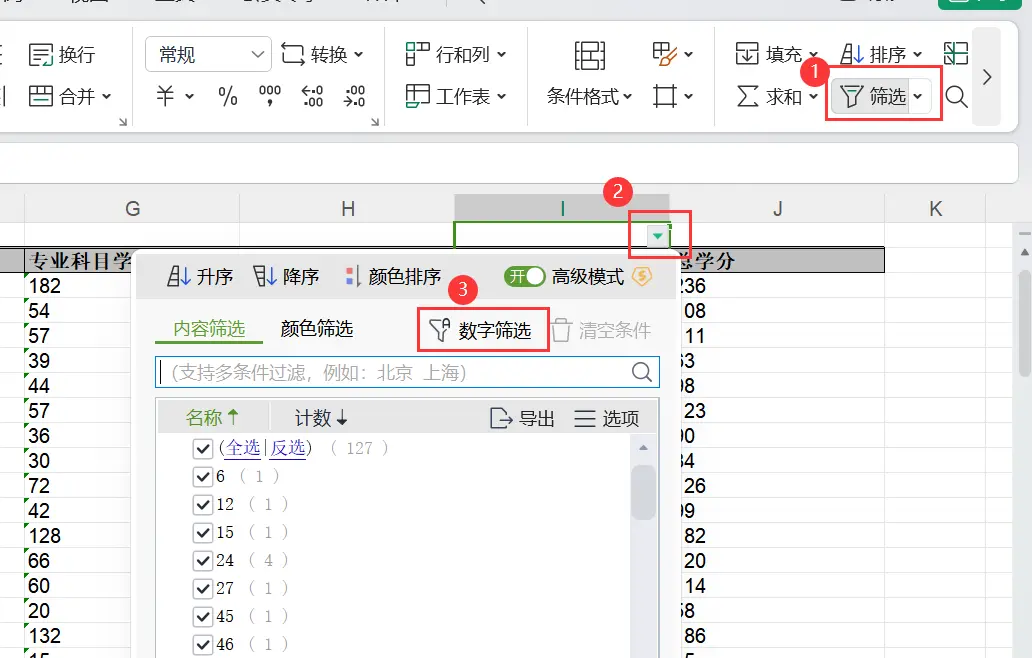Apply thousands separator 000 format
1032x658 pixels.
click(270, 96)
